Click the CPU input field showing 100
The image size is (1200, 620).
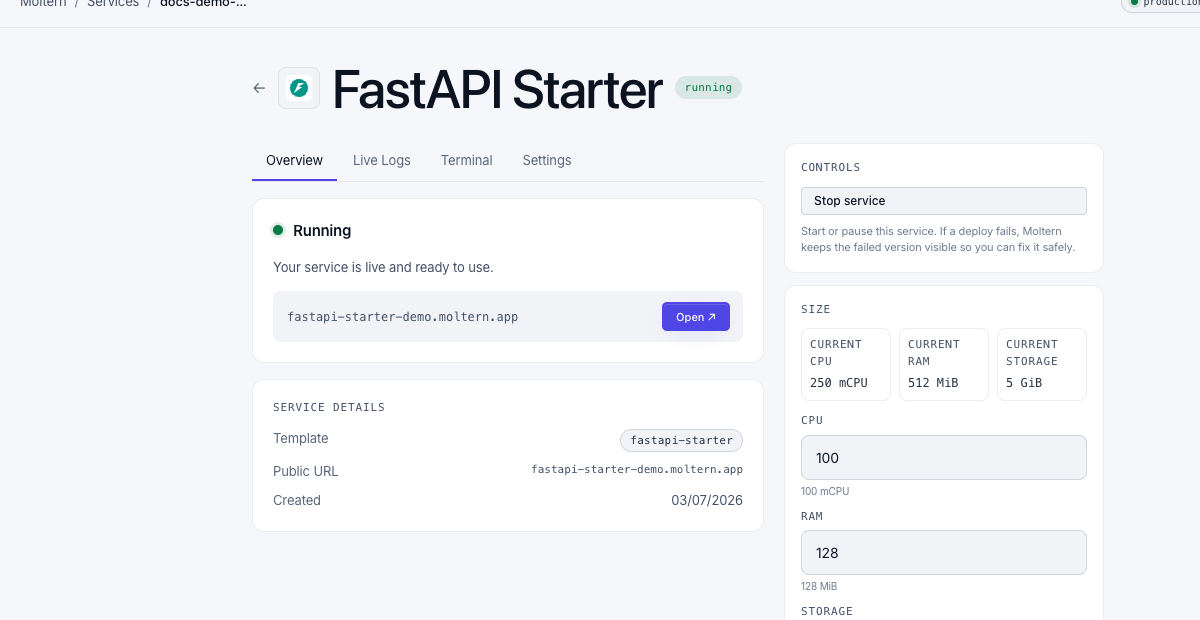(944, 457)
